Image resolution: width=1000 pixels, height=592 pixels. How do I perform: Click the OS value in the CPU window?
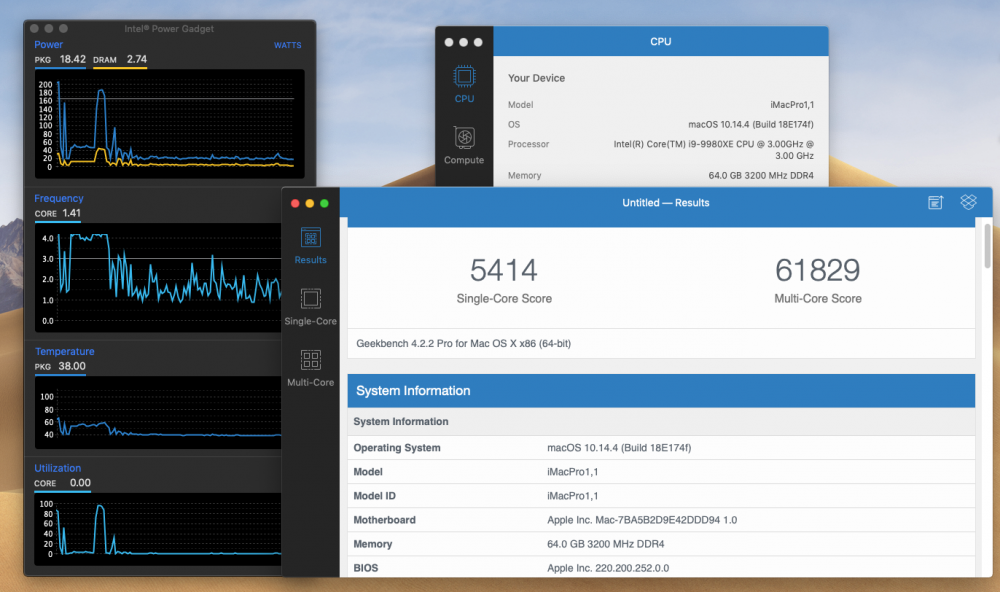[x=751, y=124]
